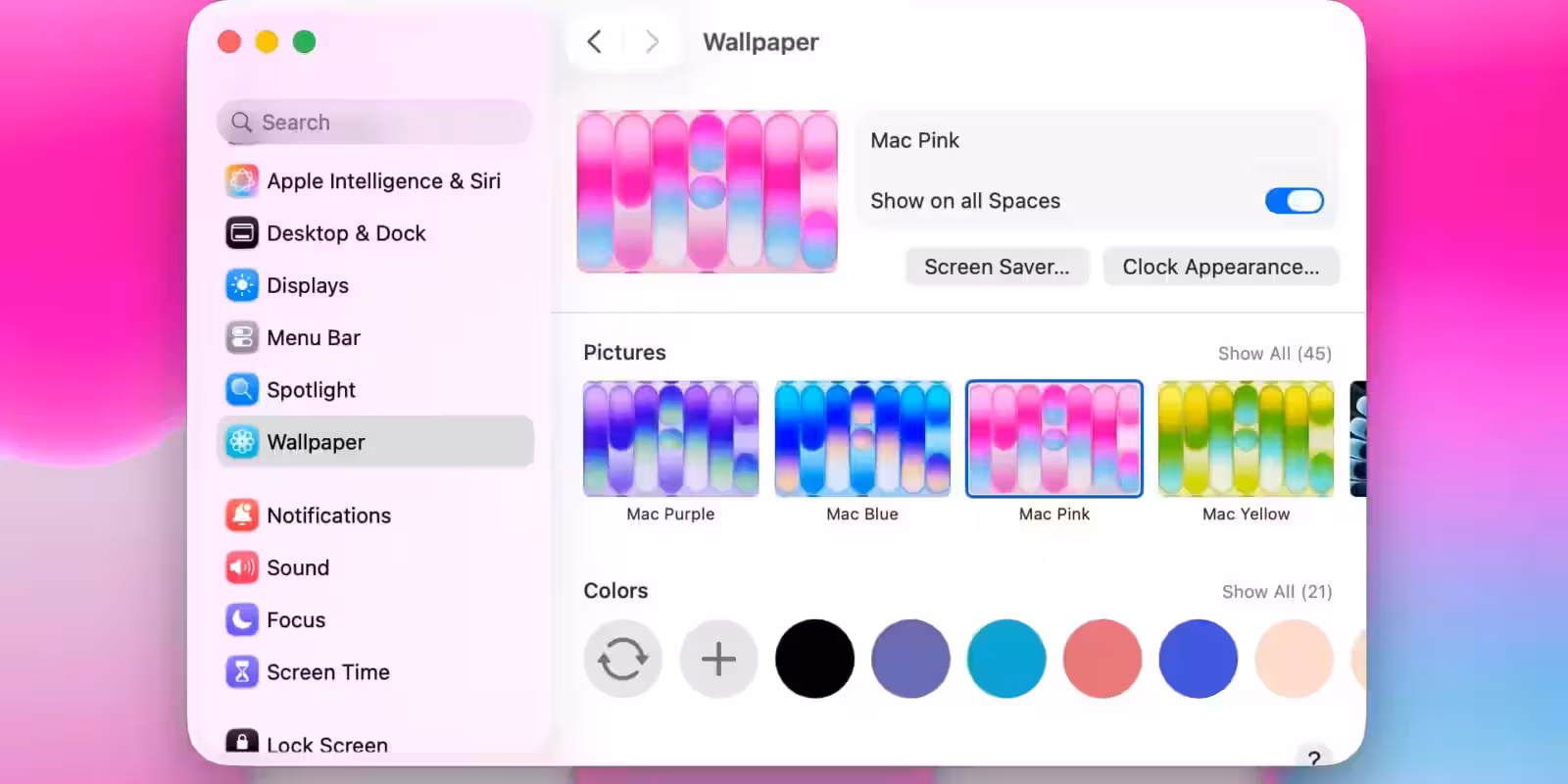This screenshot has height=784, width=1568.
Task: Select the Focus moon icon
Action: click(x=242, y=619)
